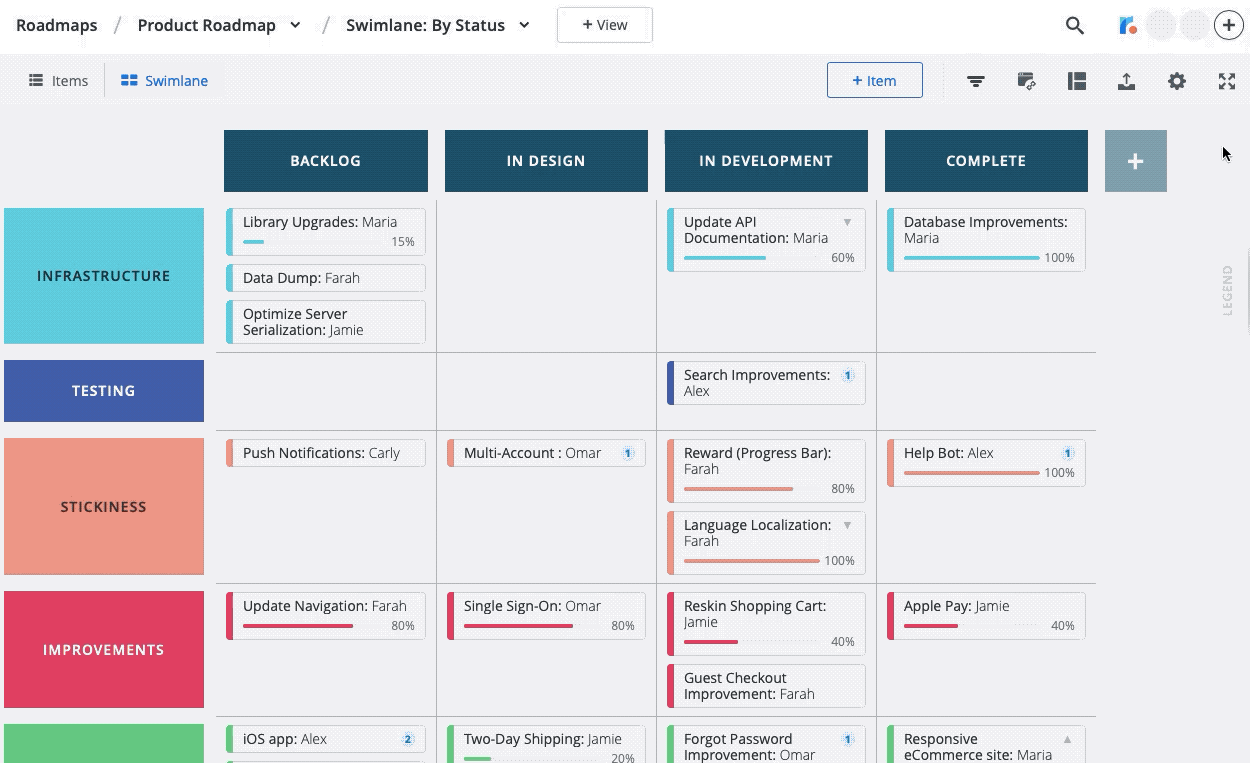Open the Swimlane: By Status dropdown chevron
The width and height of the screenshot is (1250, 763).
(x=524, y=26)
